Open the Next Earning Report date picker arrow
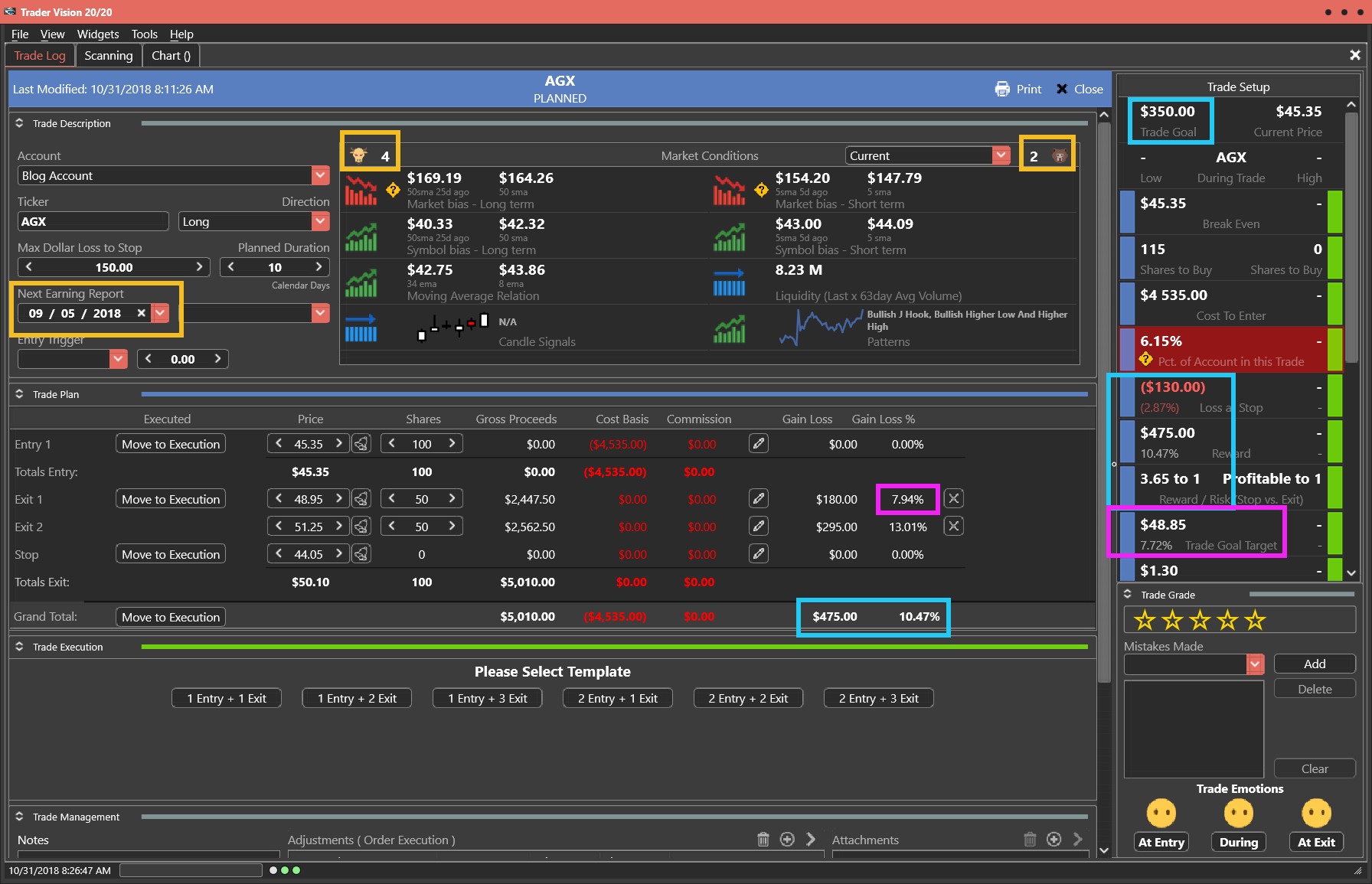Viewport: 1372px width, 884px height. (x=160, y=313)
